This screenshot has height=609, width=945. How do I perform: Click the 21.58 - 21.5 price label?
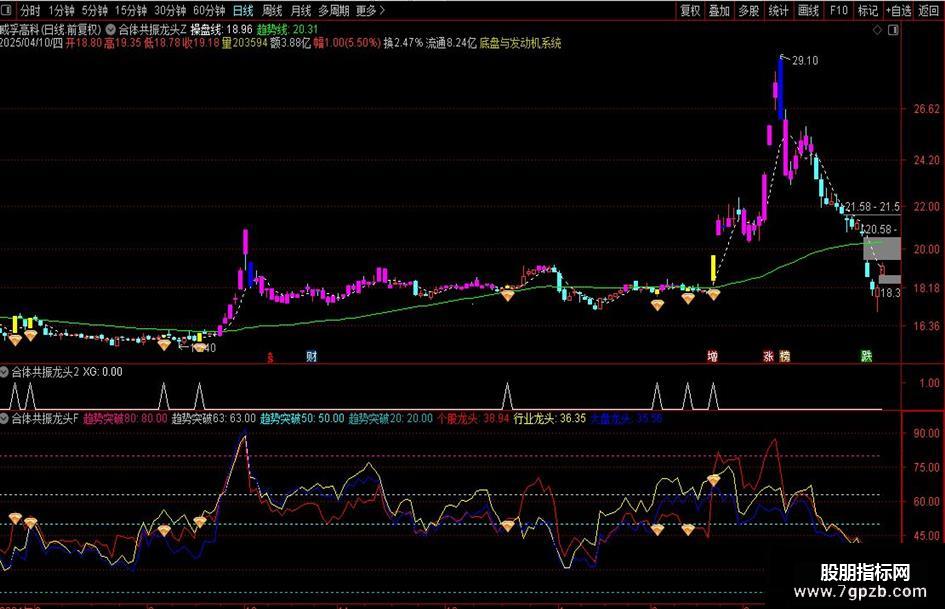coord(872,207)
